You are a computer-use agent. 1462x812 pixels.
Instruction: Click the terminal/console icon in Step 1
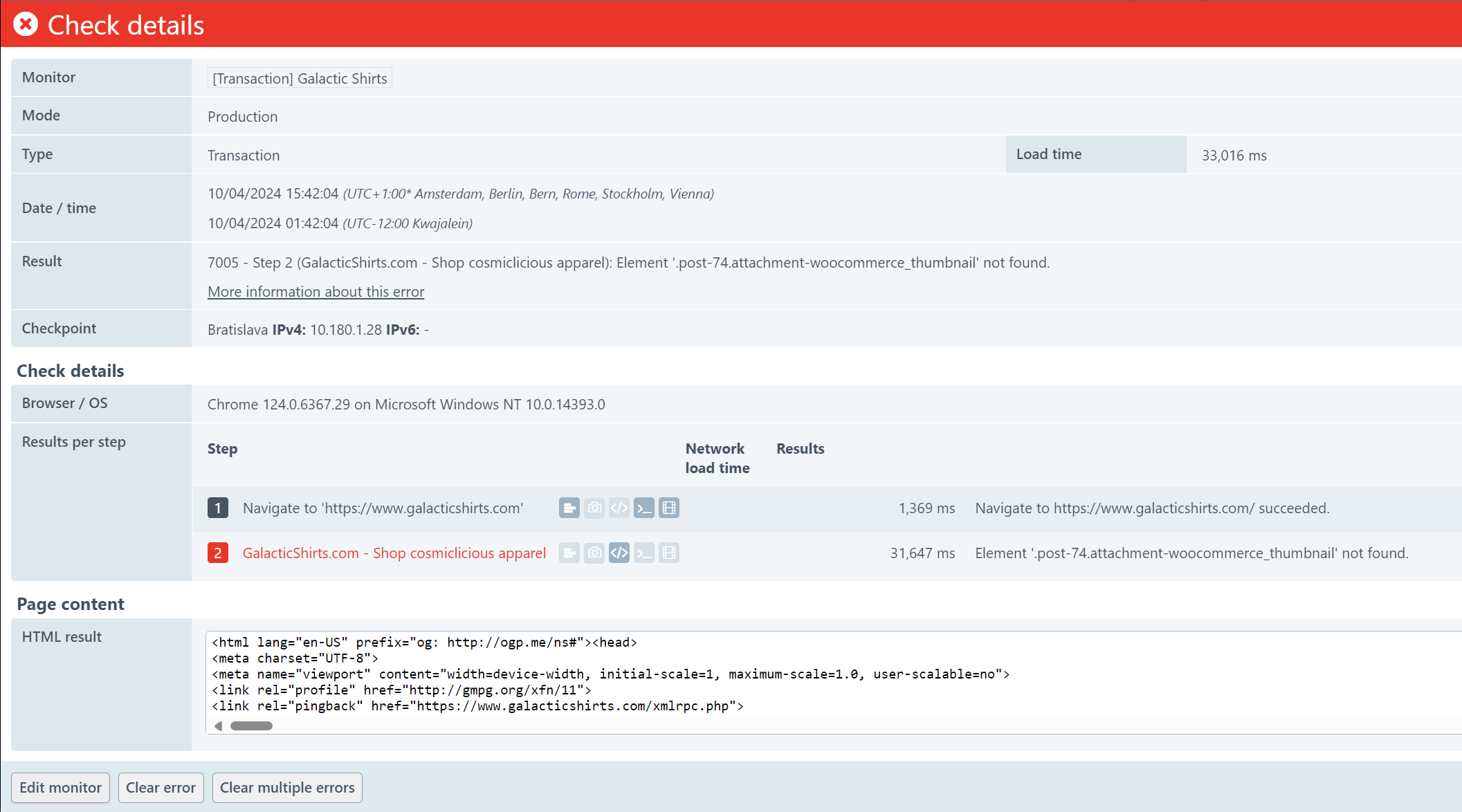[644, 508]
